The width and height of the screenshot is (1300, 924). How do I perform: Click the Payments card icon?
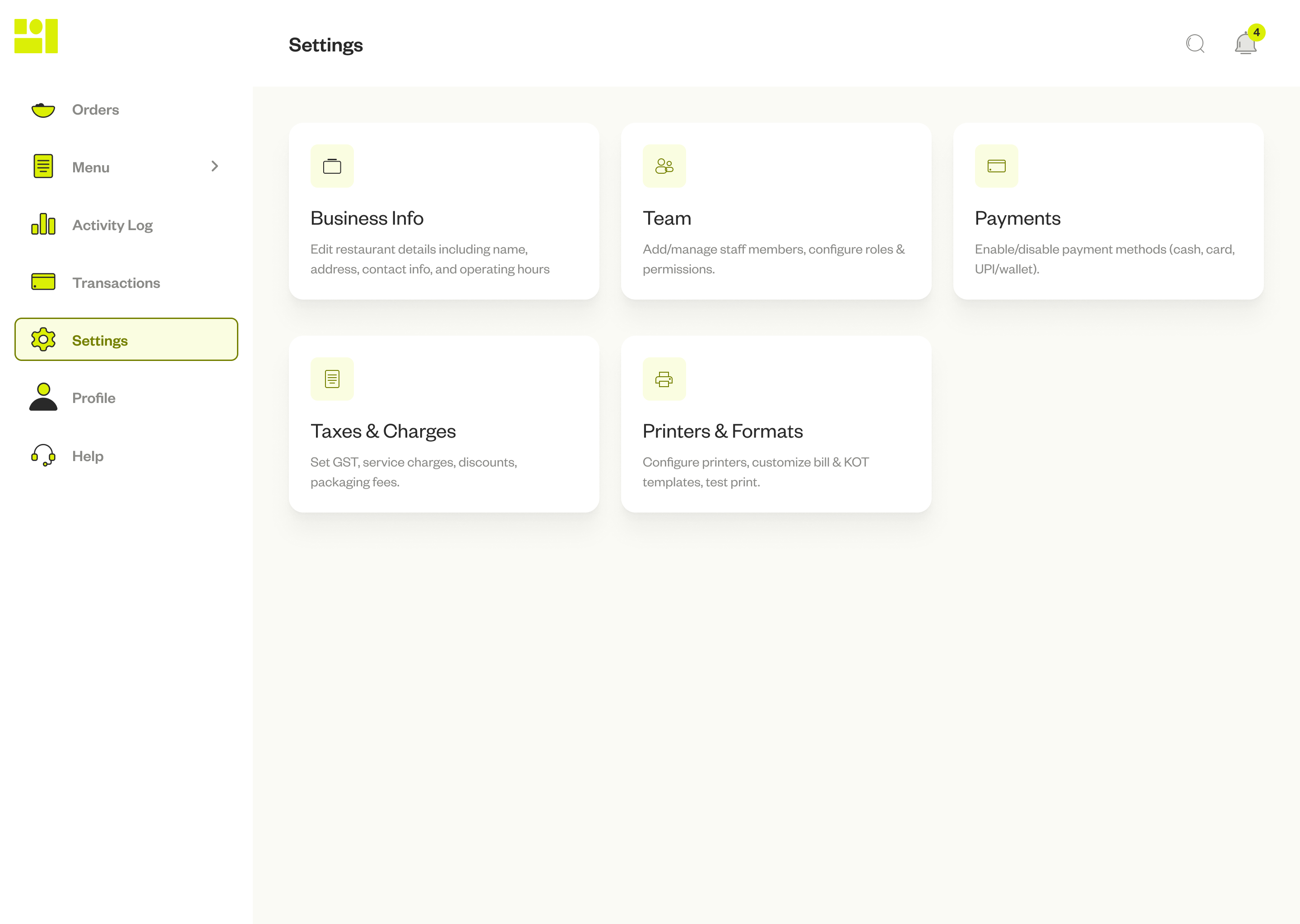pos(996,166)
